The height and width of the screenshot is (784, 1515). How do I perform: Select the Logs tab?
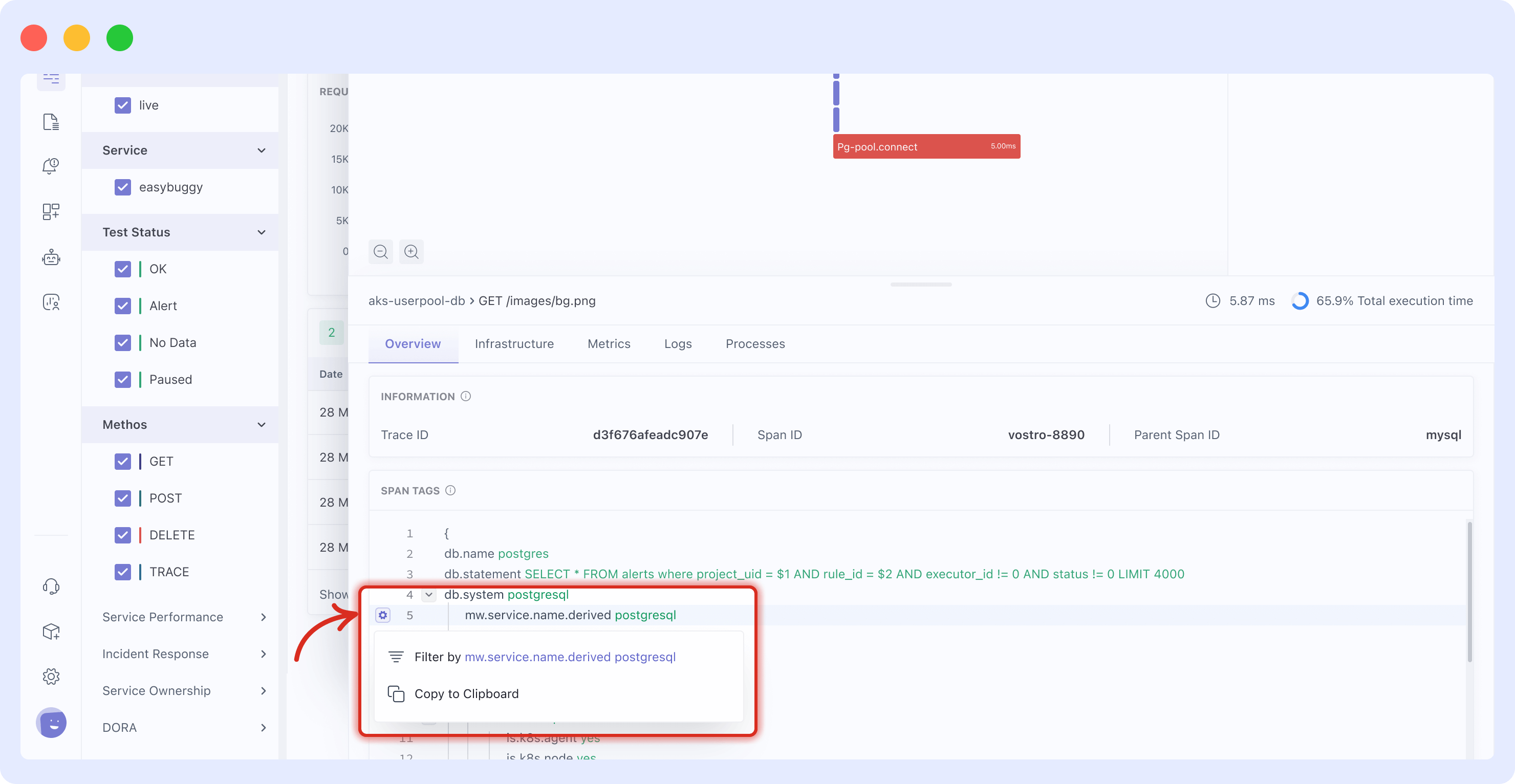click(677, 343)
